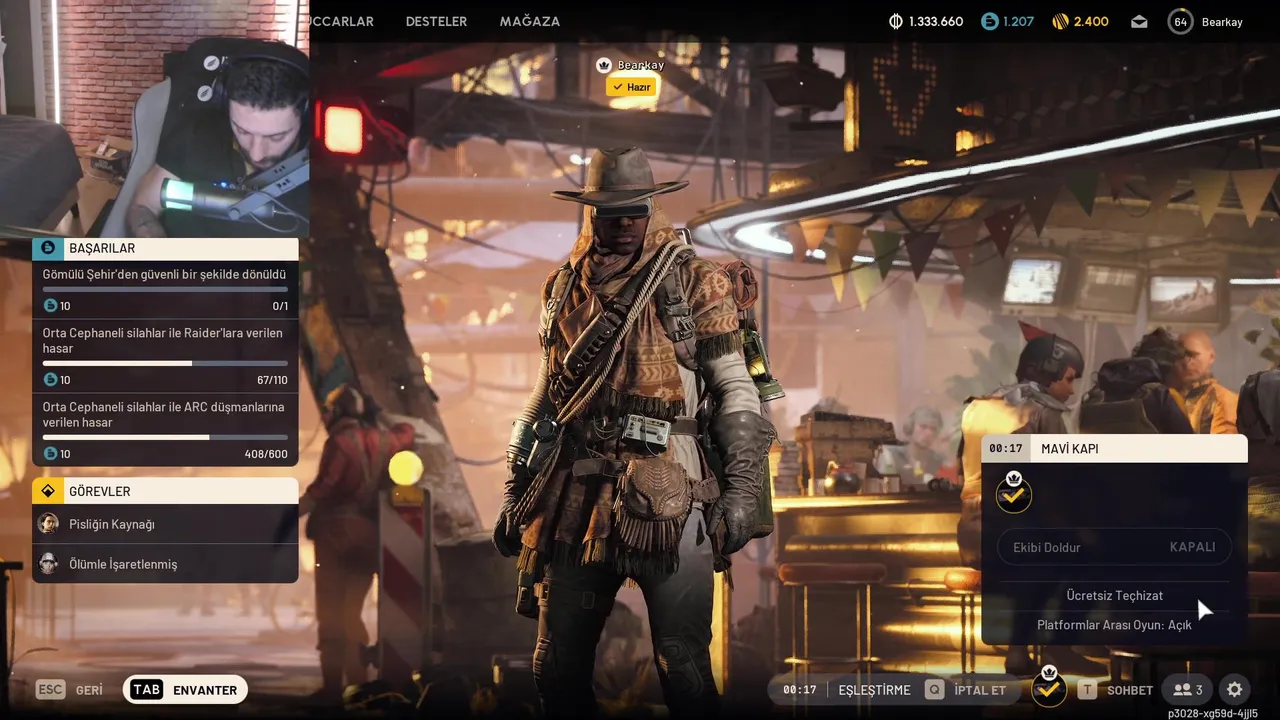The height and width of the screenshot is (720, 1280).
Task: Click the Ölümle İşaretlenmiş quest giver portrait
Action: tap(48, 563)
